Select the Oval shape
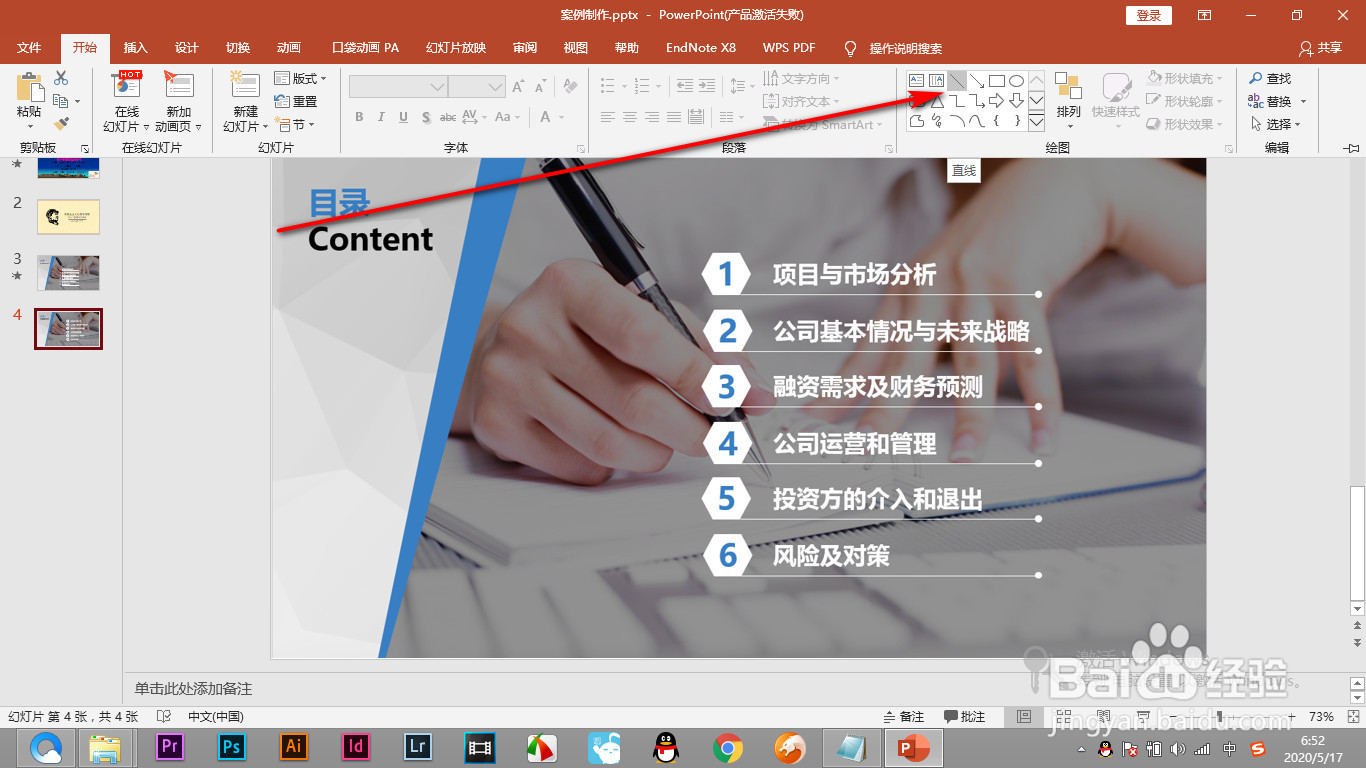Image resolution: width=1366 pixels, height=768 pixels. pyautogui.click(x=1016, y=81)
